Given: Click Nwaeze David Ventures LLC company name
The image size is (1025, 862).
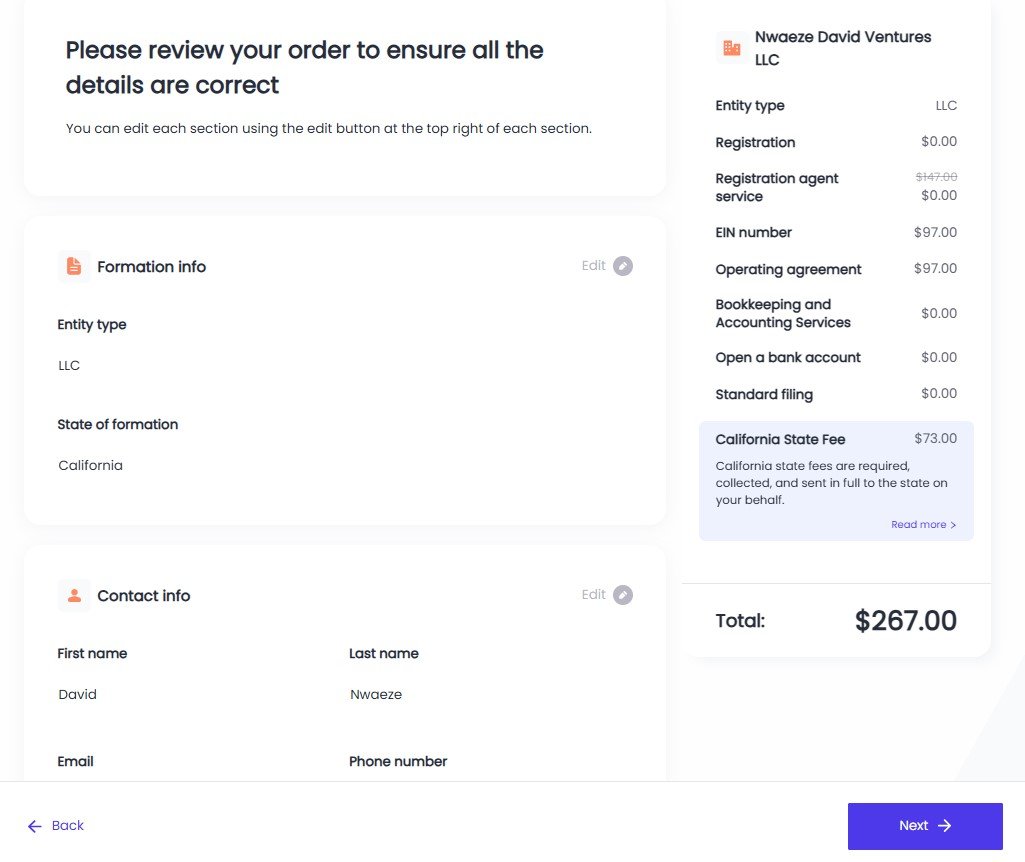Looking at the screenshot, I should point(843,48).
